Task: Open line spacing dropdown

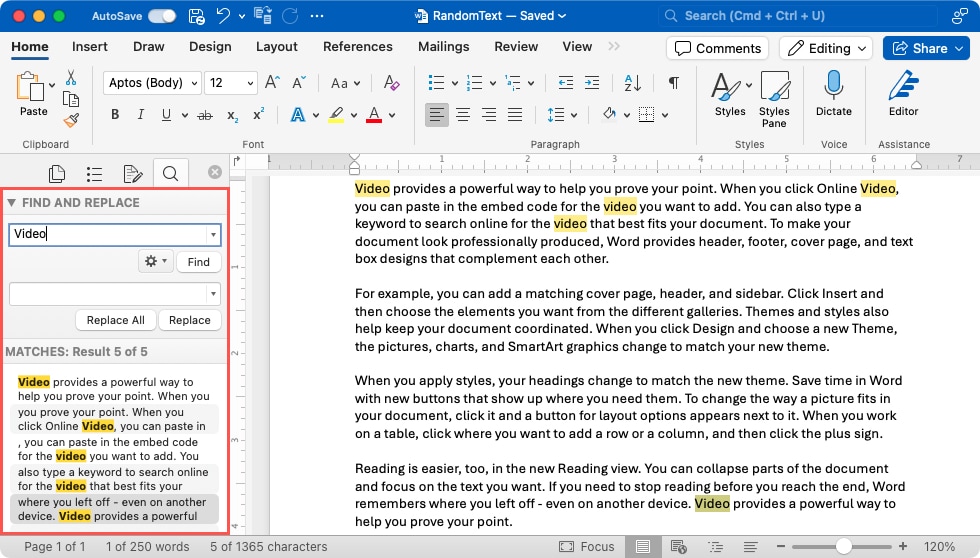Action: coord(574,115)
